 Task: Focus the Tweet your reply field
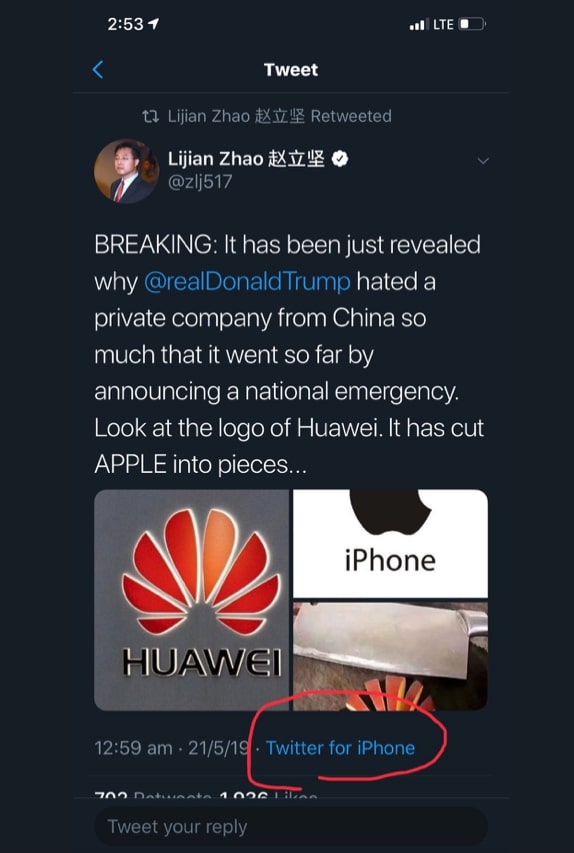tap(291, 827)
